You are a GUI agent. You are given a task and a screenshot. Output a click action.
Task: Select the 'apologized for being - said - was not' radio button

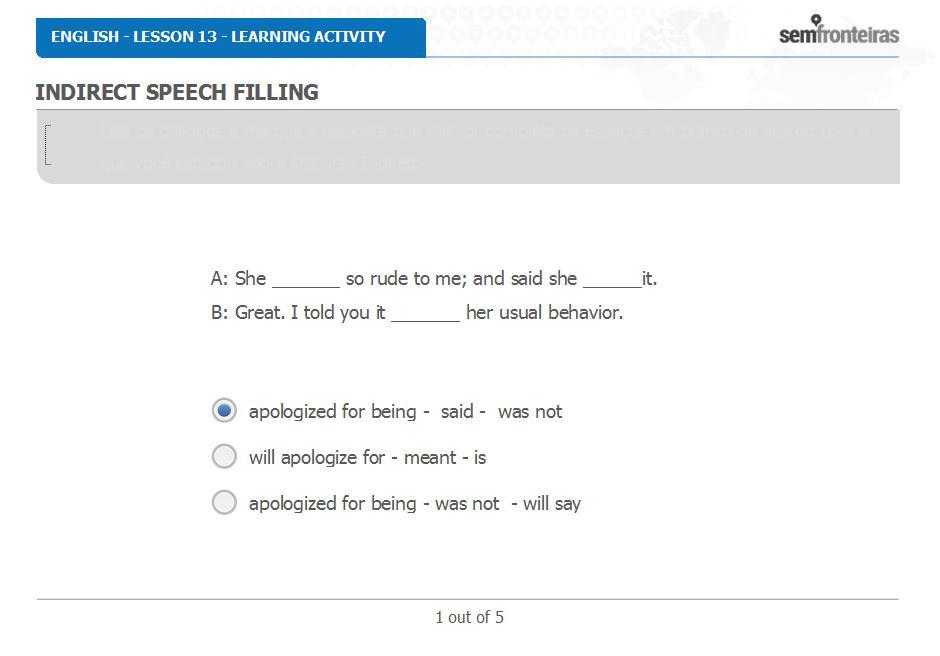(x=224, y=411)
